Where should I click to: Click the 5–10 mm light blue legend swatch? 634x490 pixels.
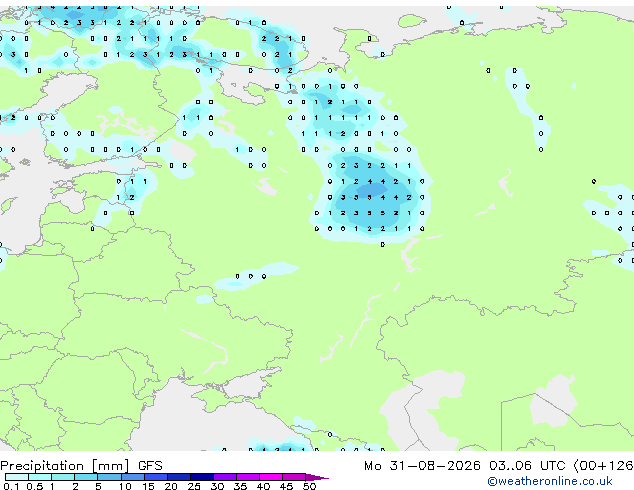(109, 477)
